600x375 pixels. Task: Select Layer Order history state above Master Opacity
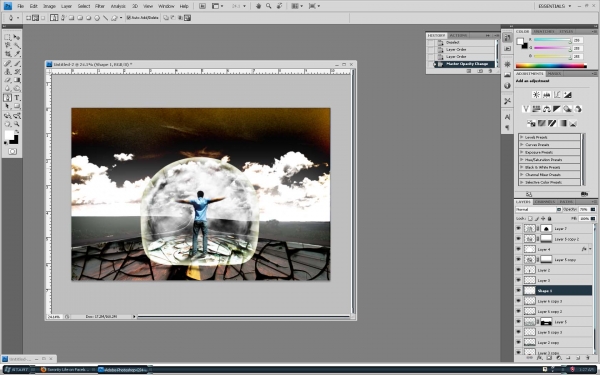point(462,57)
